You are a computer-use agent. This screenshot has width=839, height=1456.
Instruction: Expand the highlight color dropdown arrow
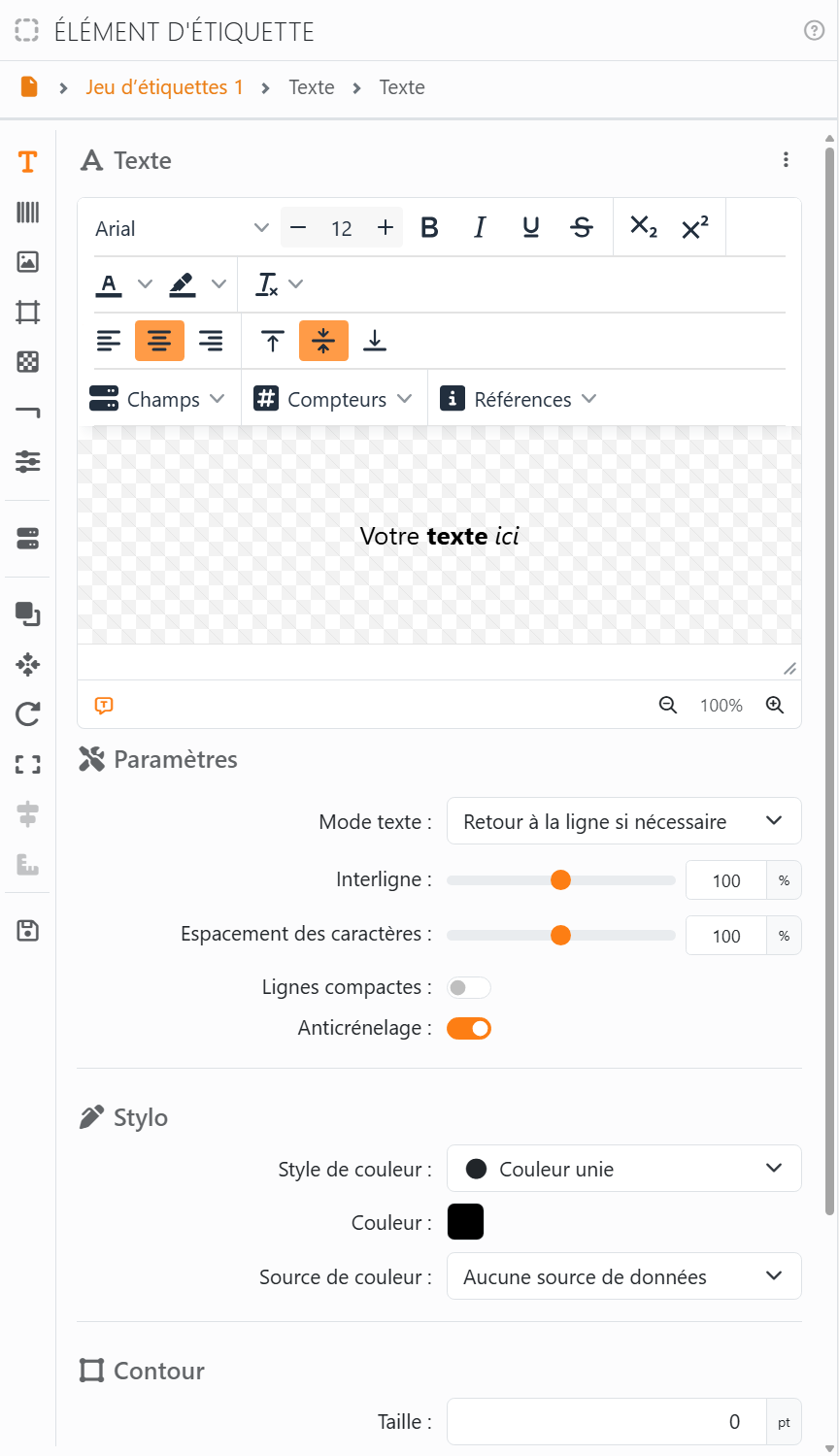[x=218, y=284]
